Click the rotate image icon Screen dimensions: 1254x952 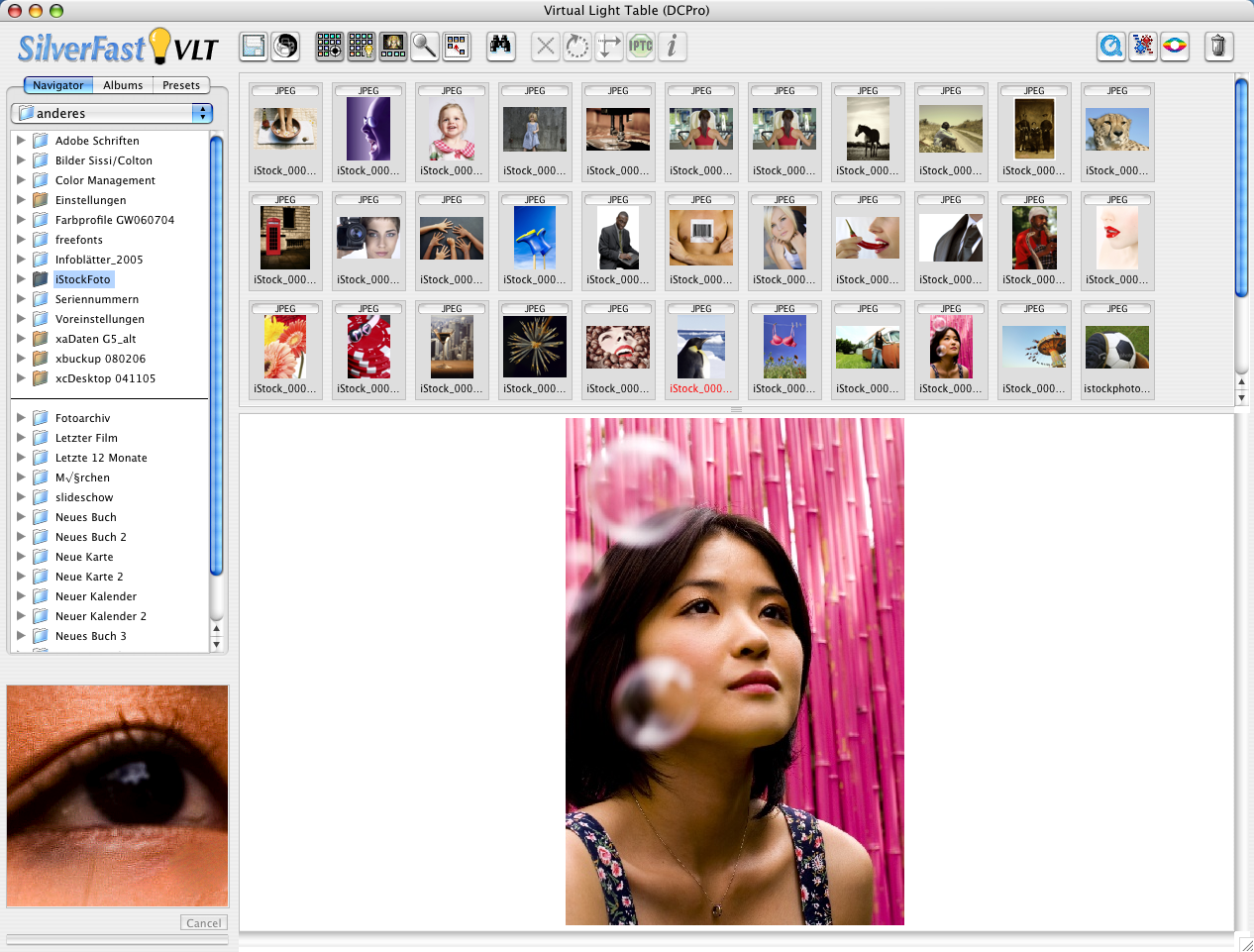coord(577,46)
